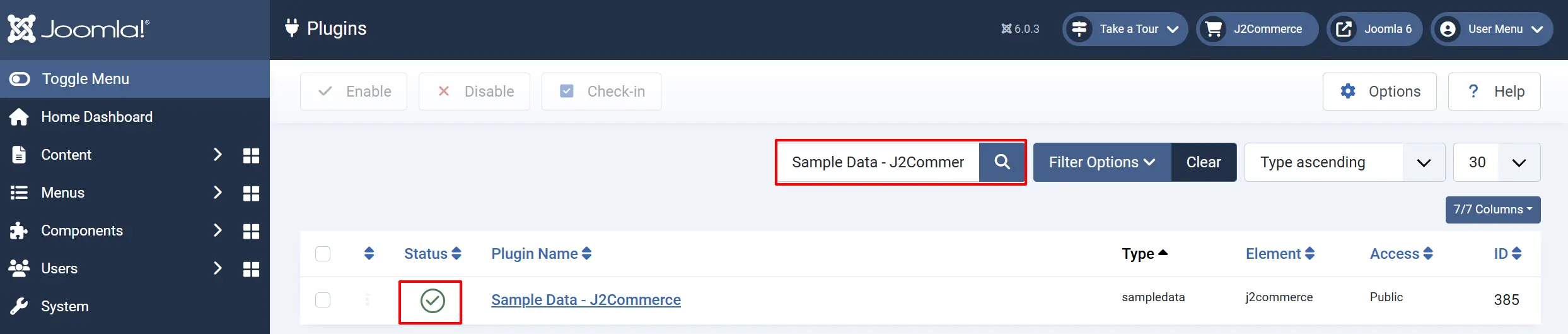Click the plugin search input field

click(x=878, y=162)
